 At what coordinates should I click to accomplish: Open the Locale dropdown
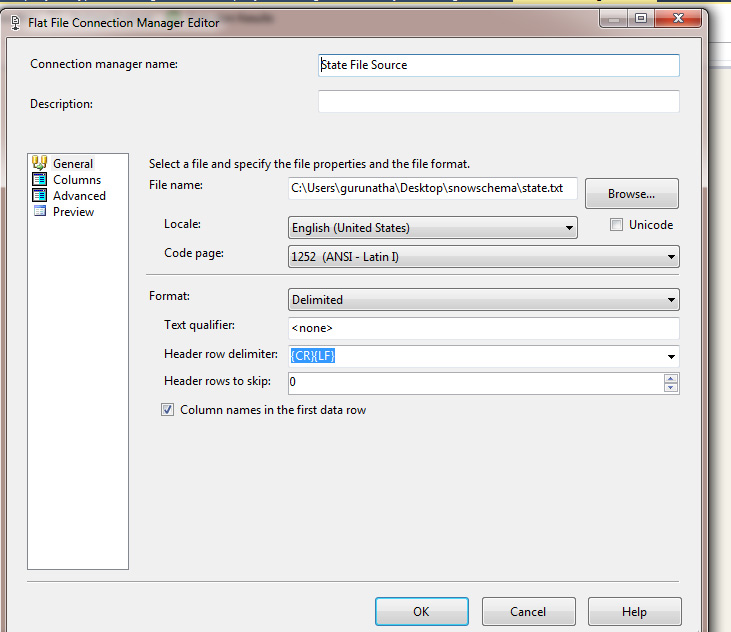433,227
